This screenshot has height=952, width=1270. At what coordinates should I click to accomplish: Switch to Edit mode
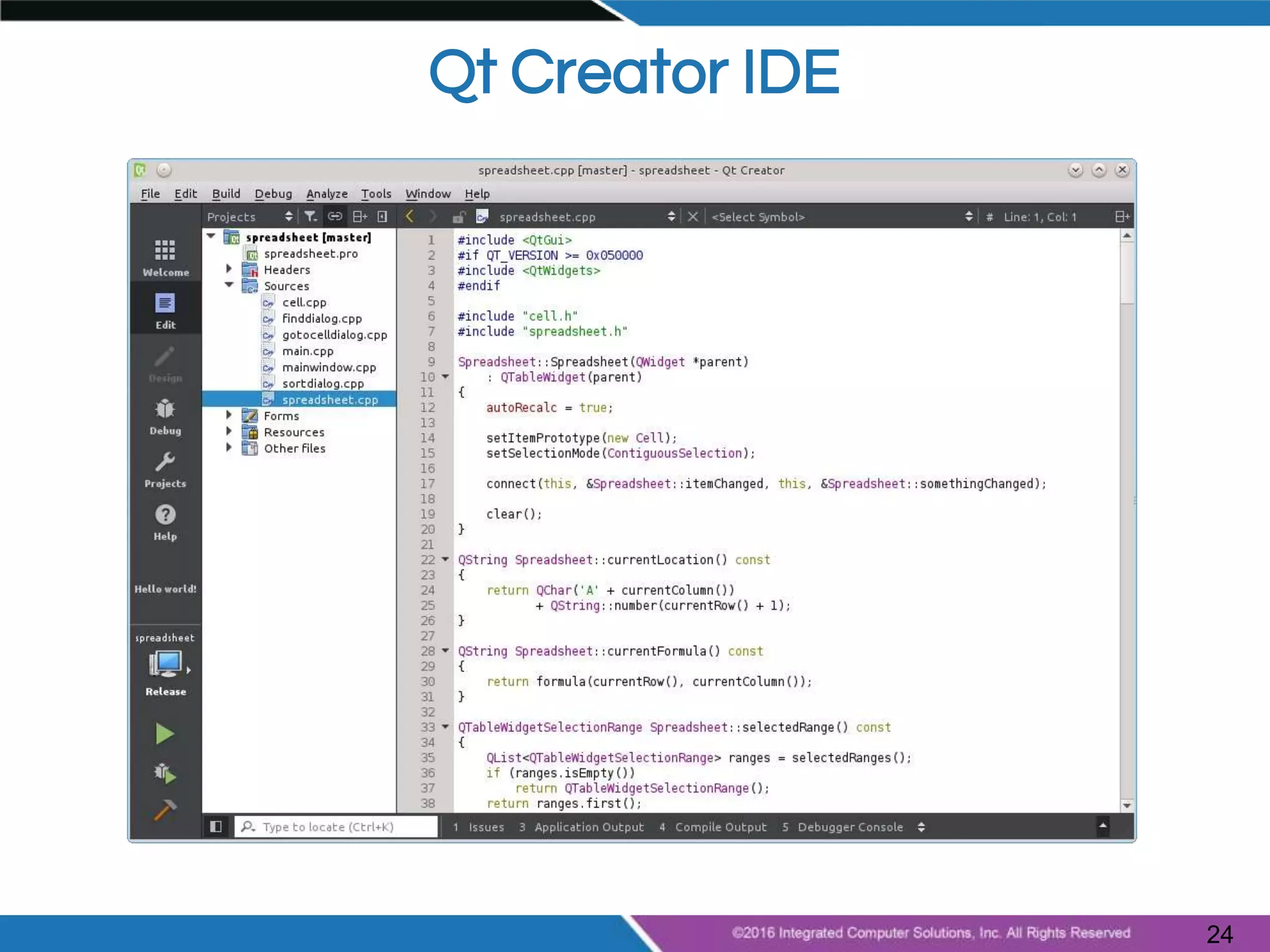click(x=165, y=311)
